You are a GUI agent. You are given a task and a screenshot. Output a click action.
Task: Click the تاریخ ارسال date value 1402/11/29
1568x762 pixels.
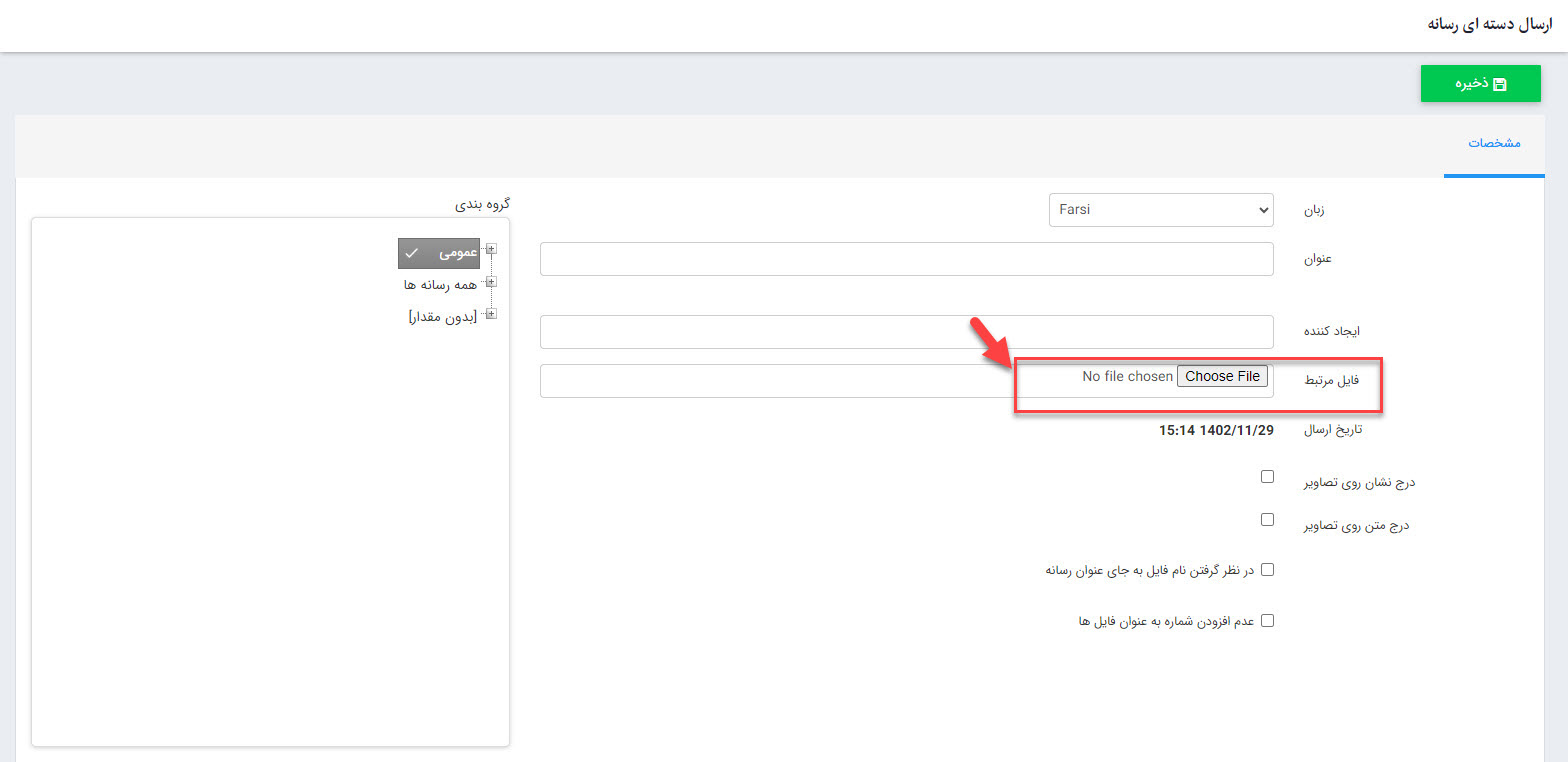[1217, 431]
